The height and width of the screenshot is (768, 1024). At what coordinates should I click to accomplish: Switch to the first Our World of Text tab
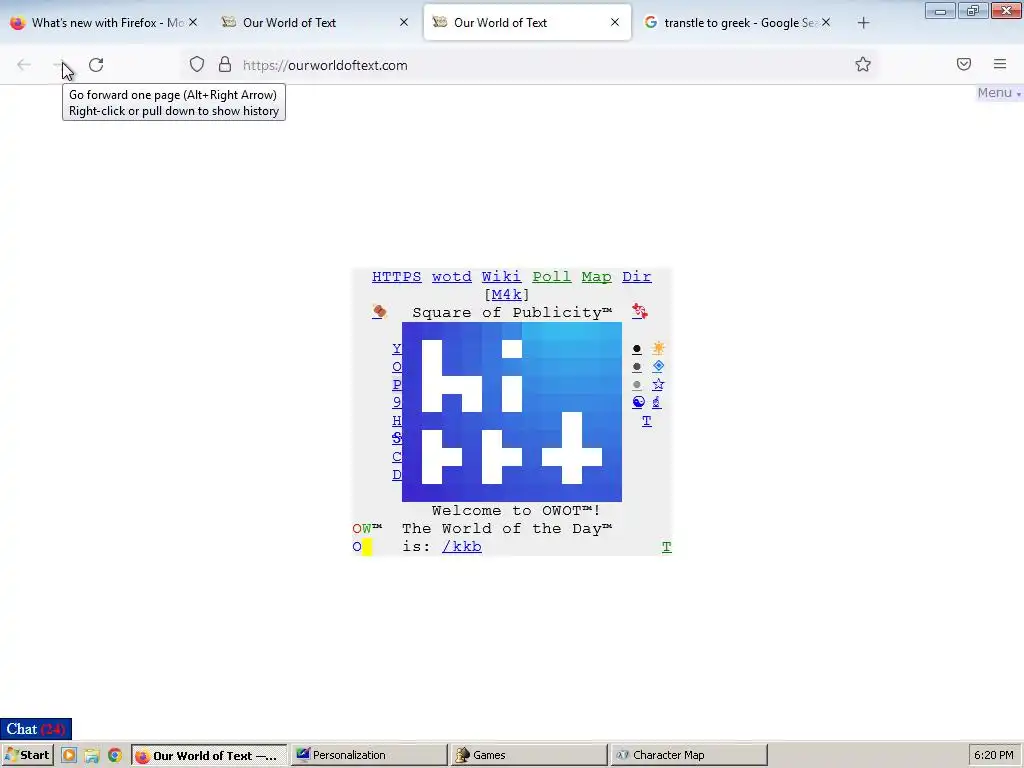(315, 22)
